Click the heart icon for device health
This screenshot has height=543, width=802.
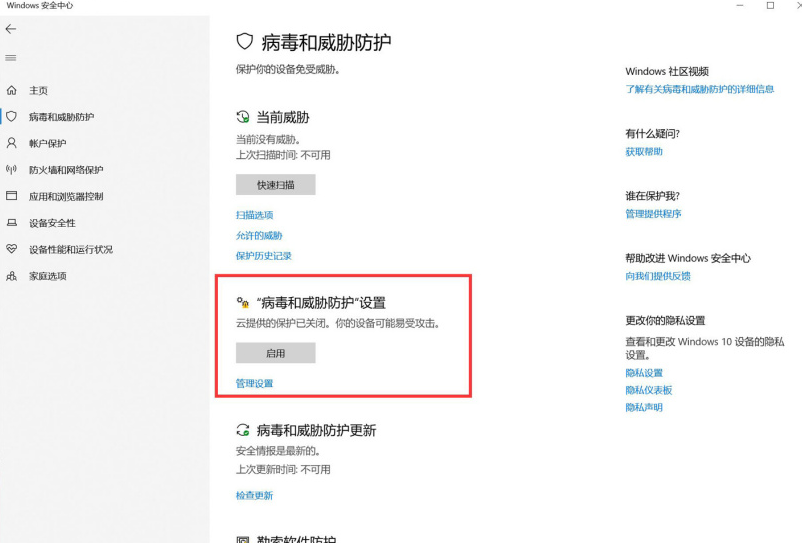[11, 249]
